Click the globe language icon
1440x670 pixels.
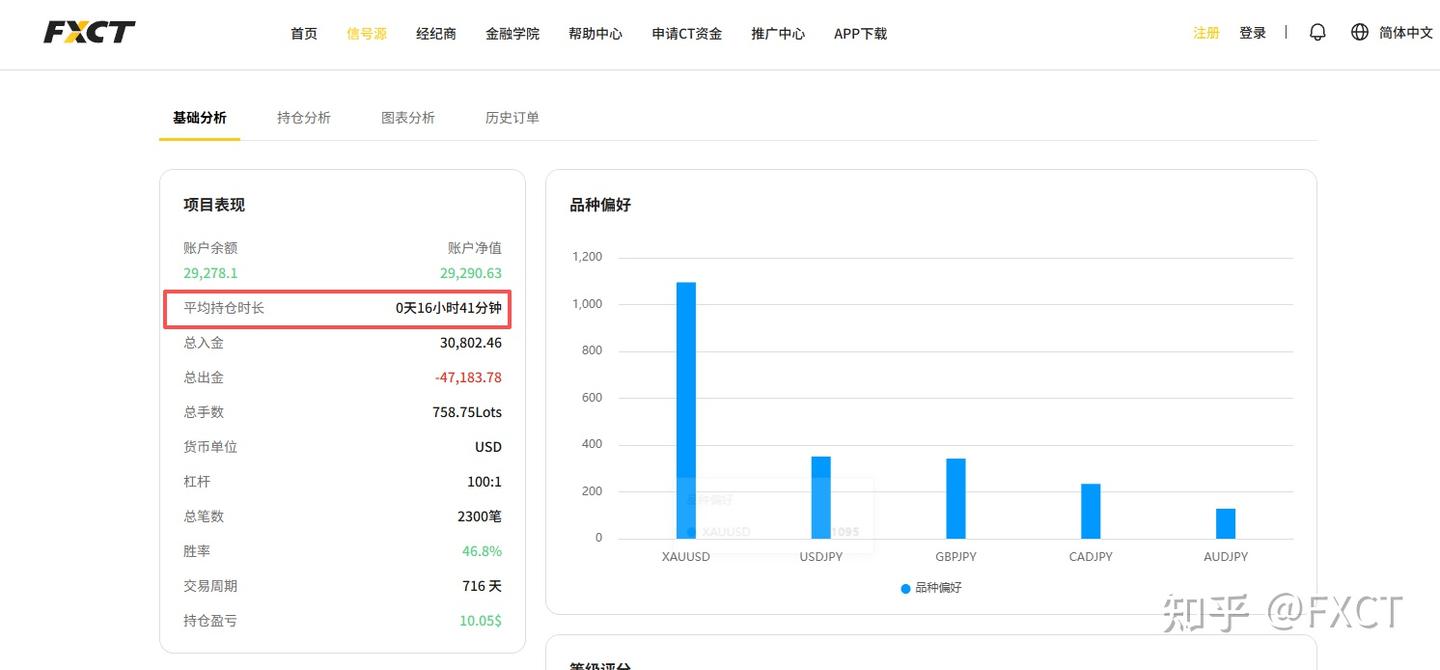coord(1359,32)
